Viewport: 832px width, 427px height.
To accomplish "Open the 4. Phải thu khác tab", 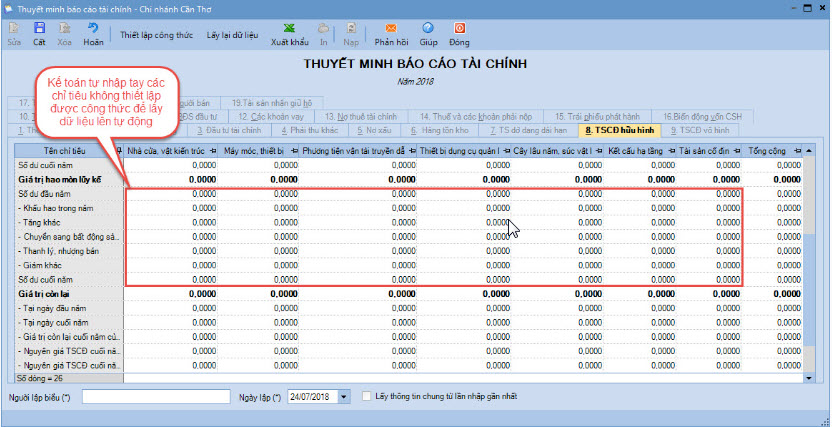I will tap(309, 130).
